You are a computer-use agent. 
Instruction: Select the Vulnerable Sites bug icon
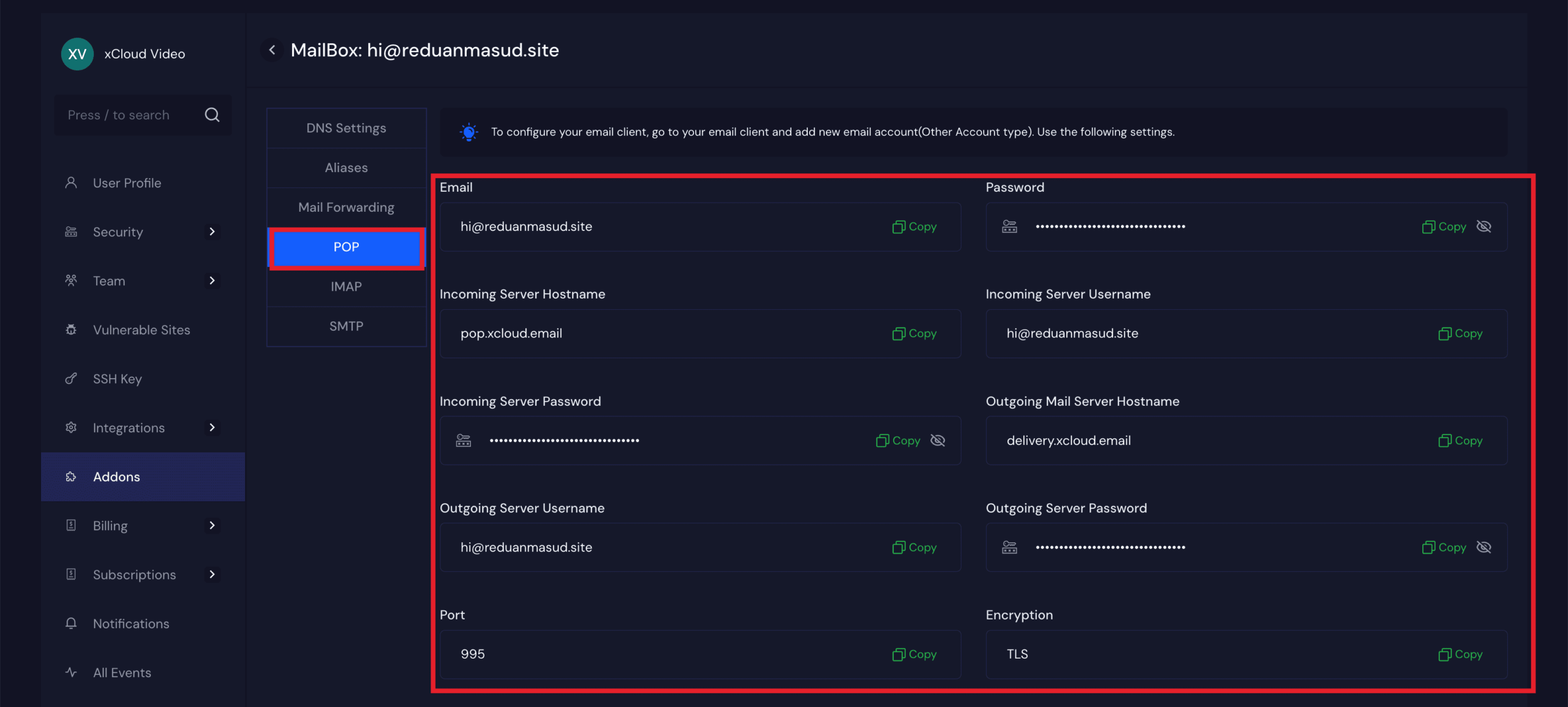click(70, 329)
